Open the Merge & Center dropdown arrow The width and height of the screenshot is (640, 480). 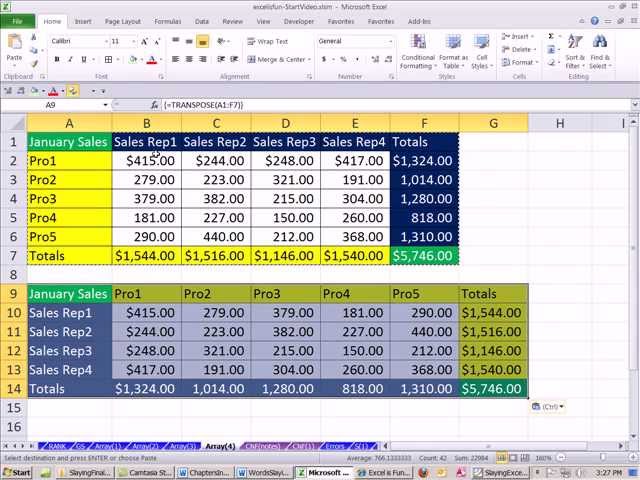click(310, 60)
